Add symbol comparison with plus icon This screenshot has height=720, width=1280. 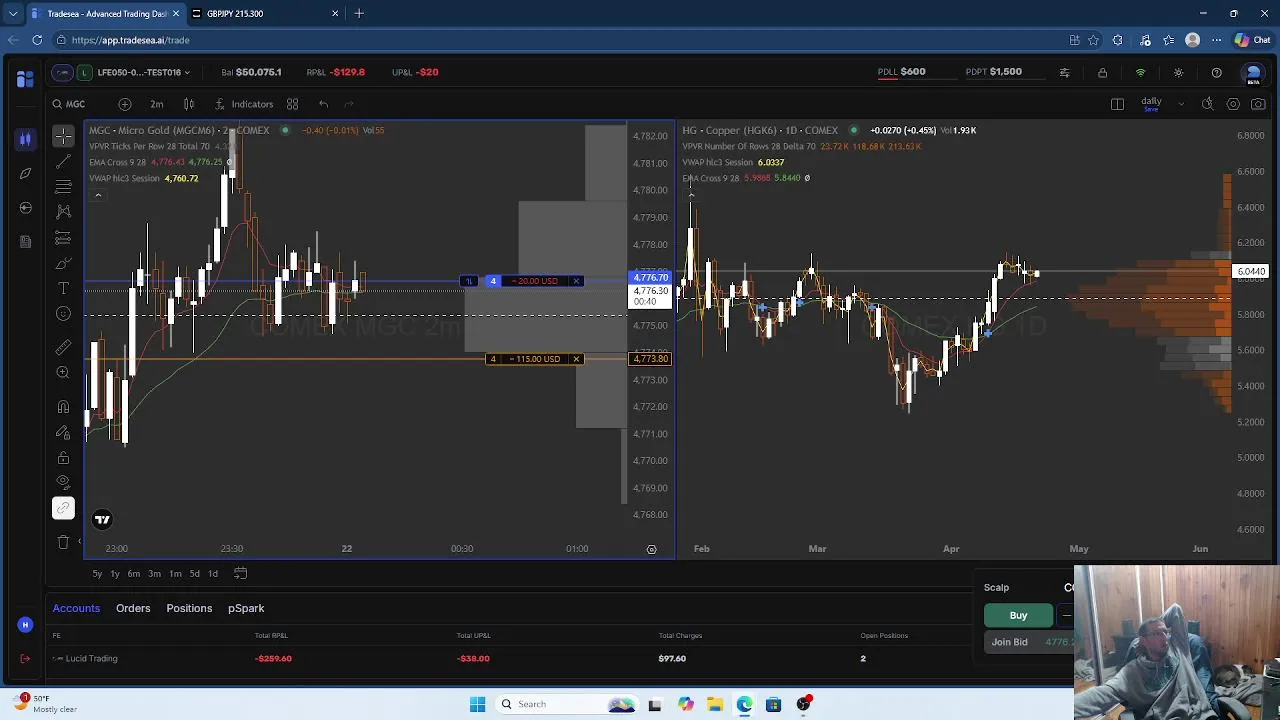pos(125,104)
